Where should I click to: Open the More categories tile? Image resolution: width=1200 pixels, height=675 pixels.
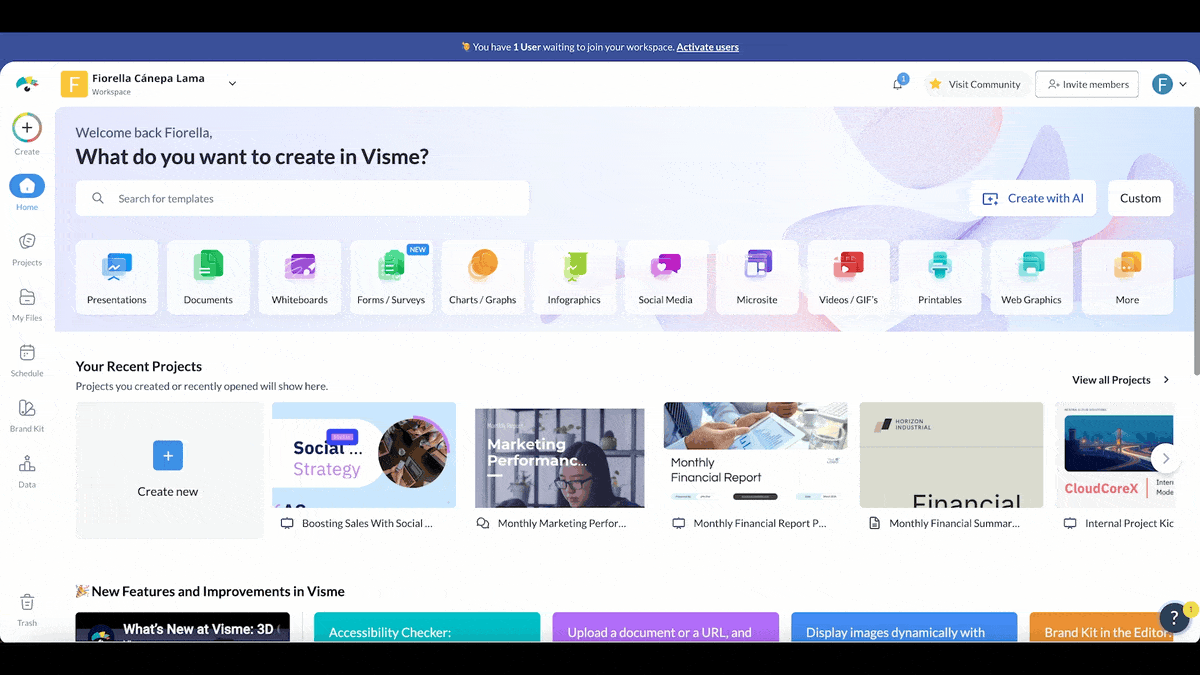coord(1127,277)
